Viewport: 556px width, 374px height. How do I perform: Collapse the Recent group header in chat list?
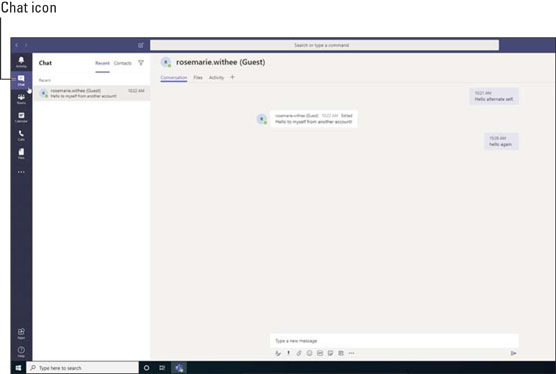45,80
